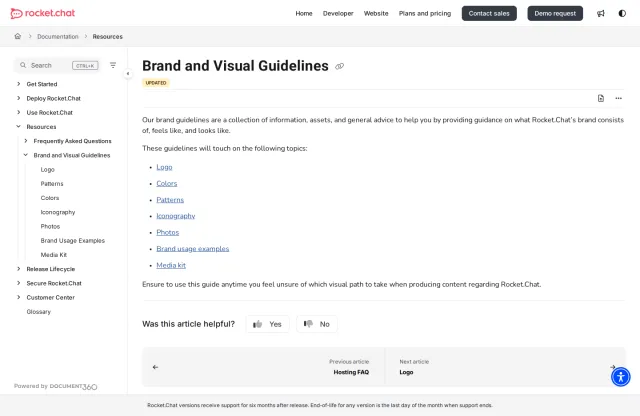This screenshot has height=416, width=640.
Task: Go to the previous article arrow
Action: pos(156,367)
